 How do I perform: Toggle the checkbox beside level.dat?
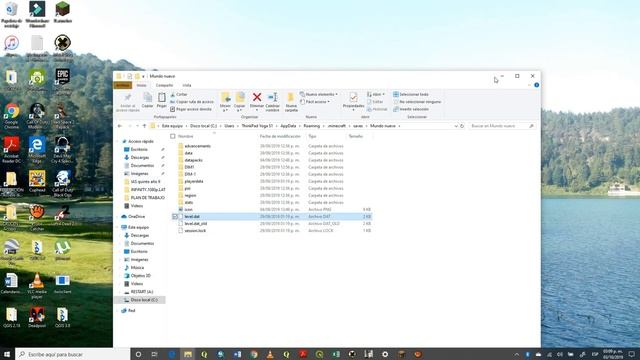[175, 217]
